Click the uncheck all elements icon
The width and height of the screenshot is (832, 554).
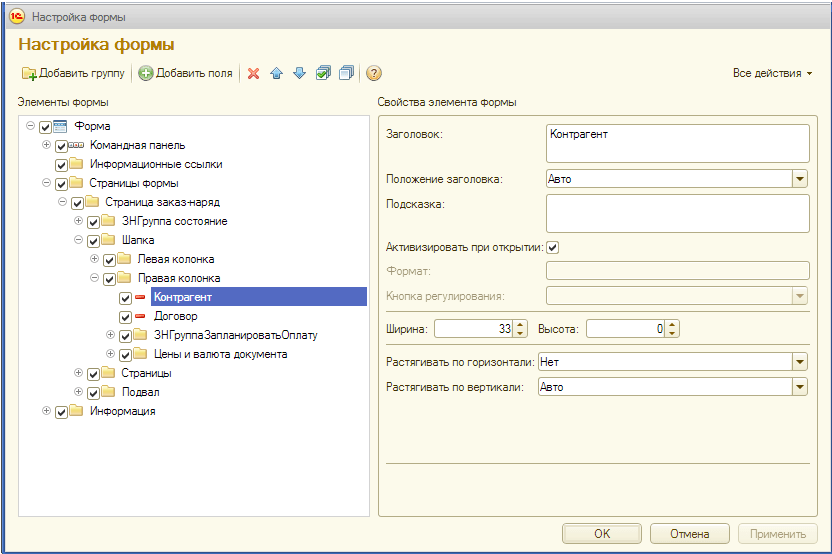346,73
